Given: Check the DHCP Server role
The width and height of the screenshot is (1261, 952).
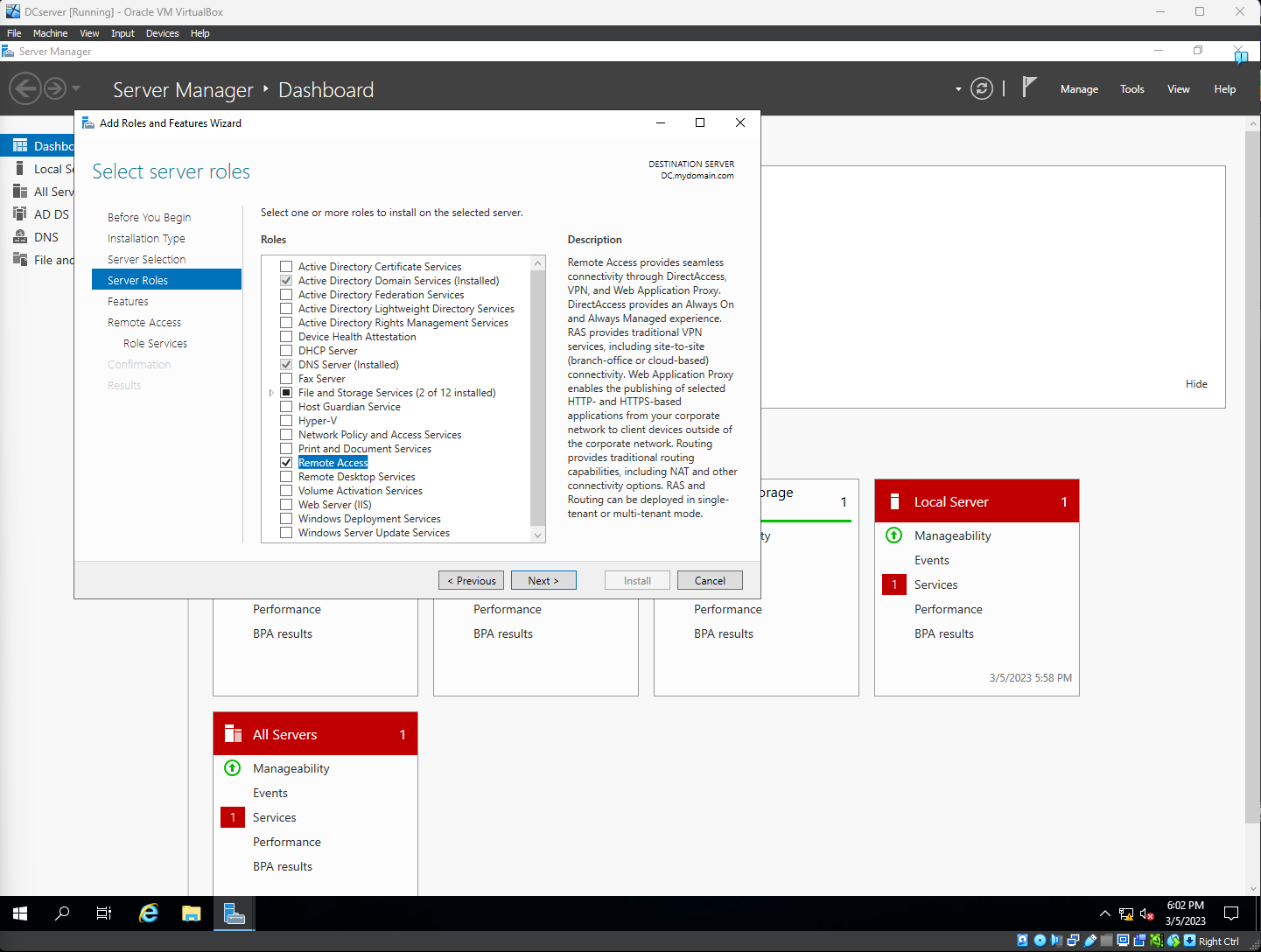Looking at the screenshot, I should coord(286,350).
